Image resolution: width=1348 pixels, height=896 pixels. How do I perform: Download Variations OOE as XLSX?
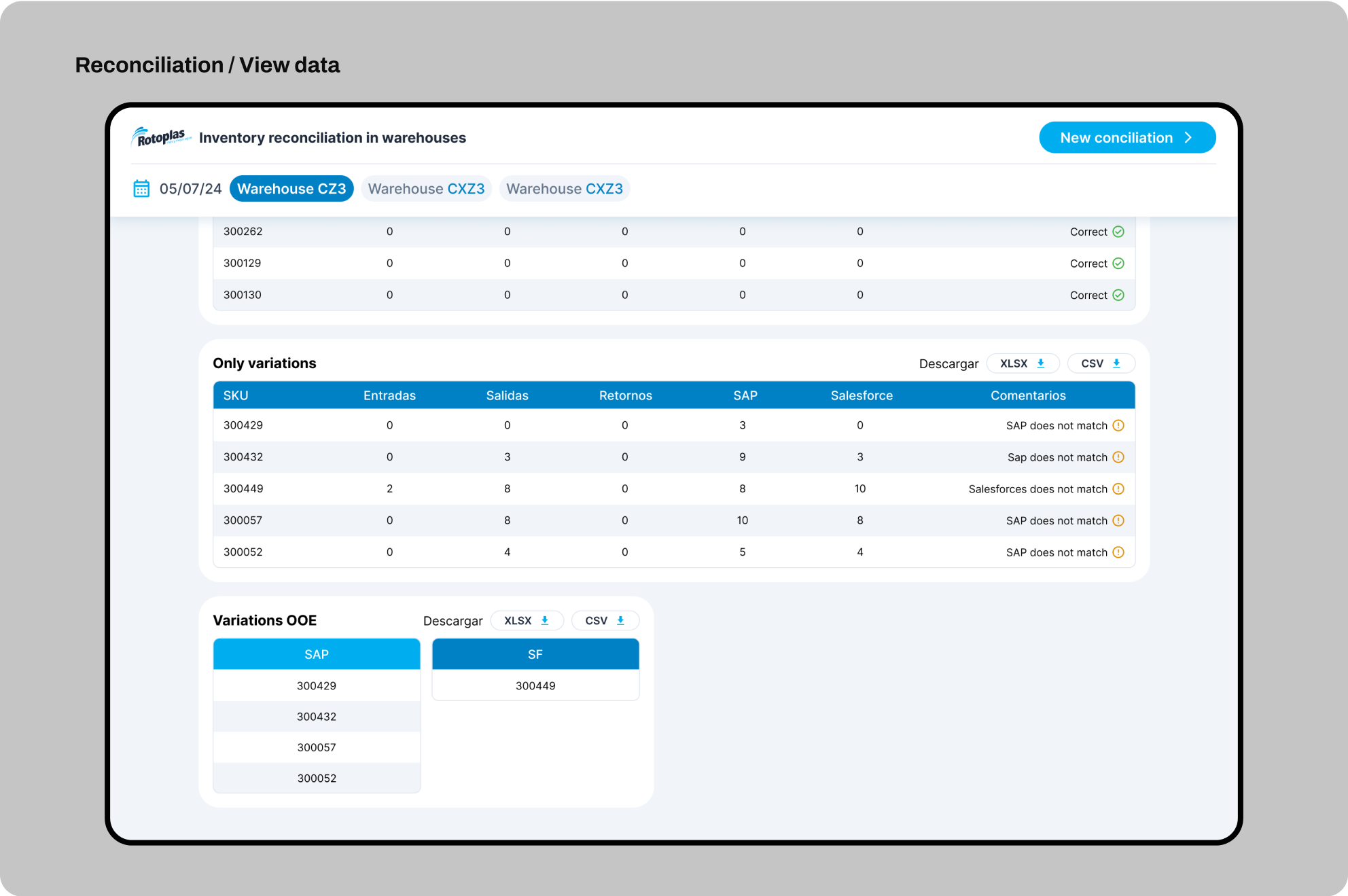click(527, 621)
